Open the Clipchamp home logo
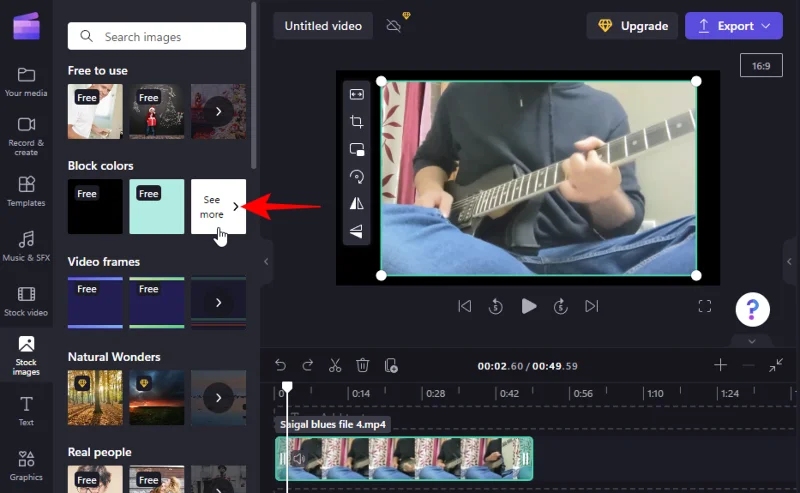The width and height of the screenshot is (800, 493). click(26, 26)
